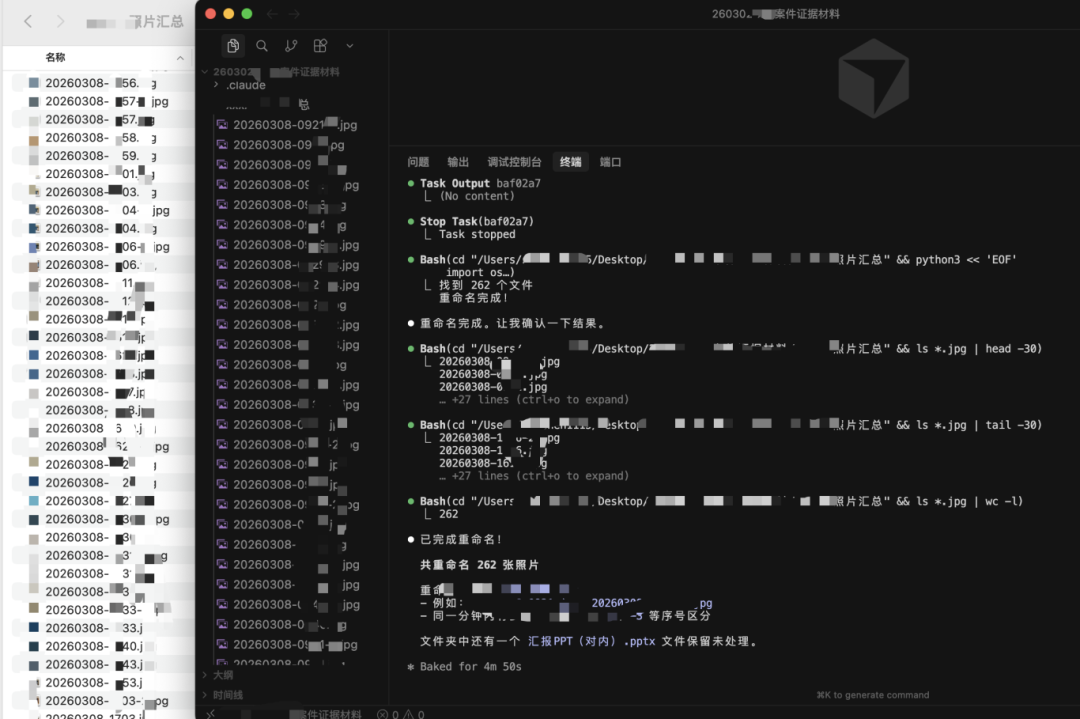Open the Source Control view icon
The height and width of the screenshot is (719, 1080).
291,45
